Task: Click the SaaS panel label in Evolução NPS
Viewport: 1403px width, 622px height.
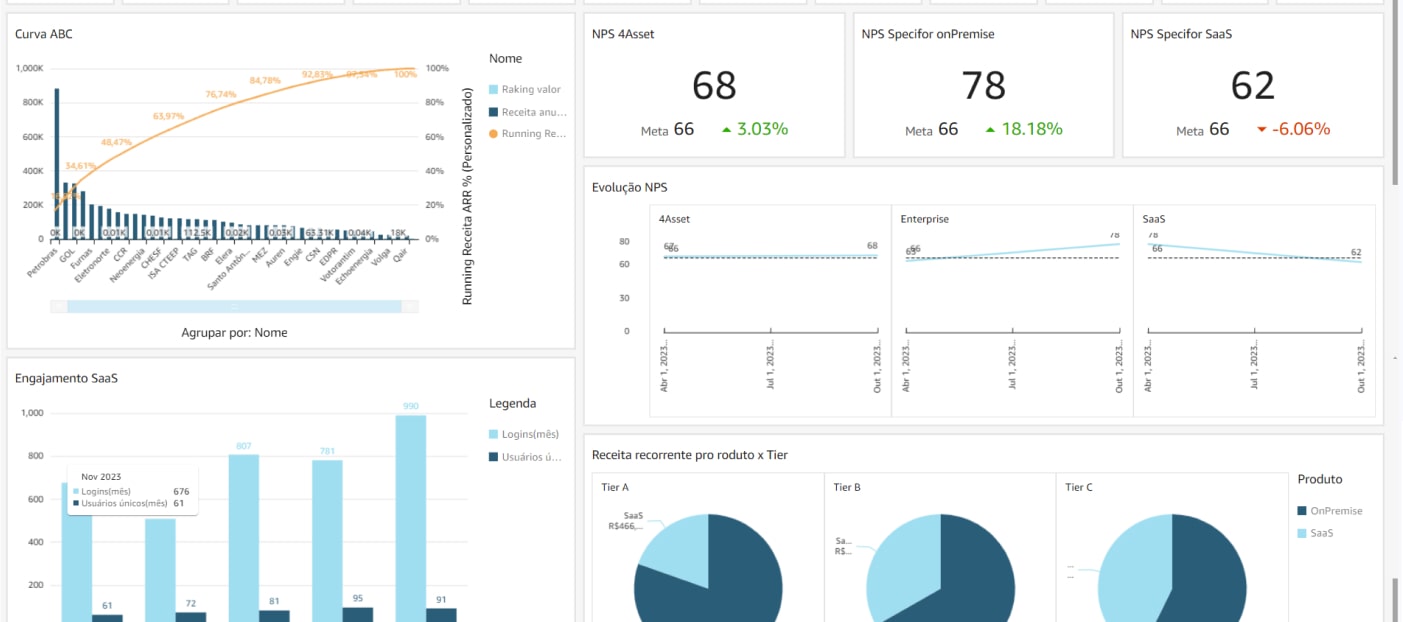Action: pyautogui.click(x=1155, y=218)
